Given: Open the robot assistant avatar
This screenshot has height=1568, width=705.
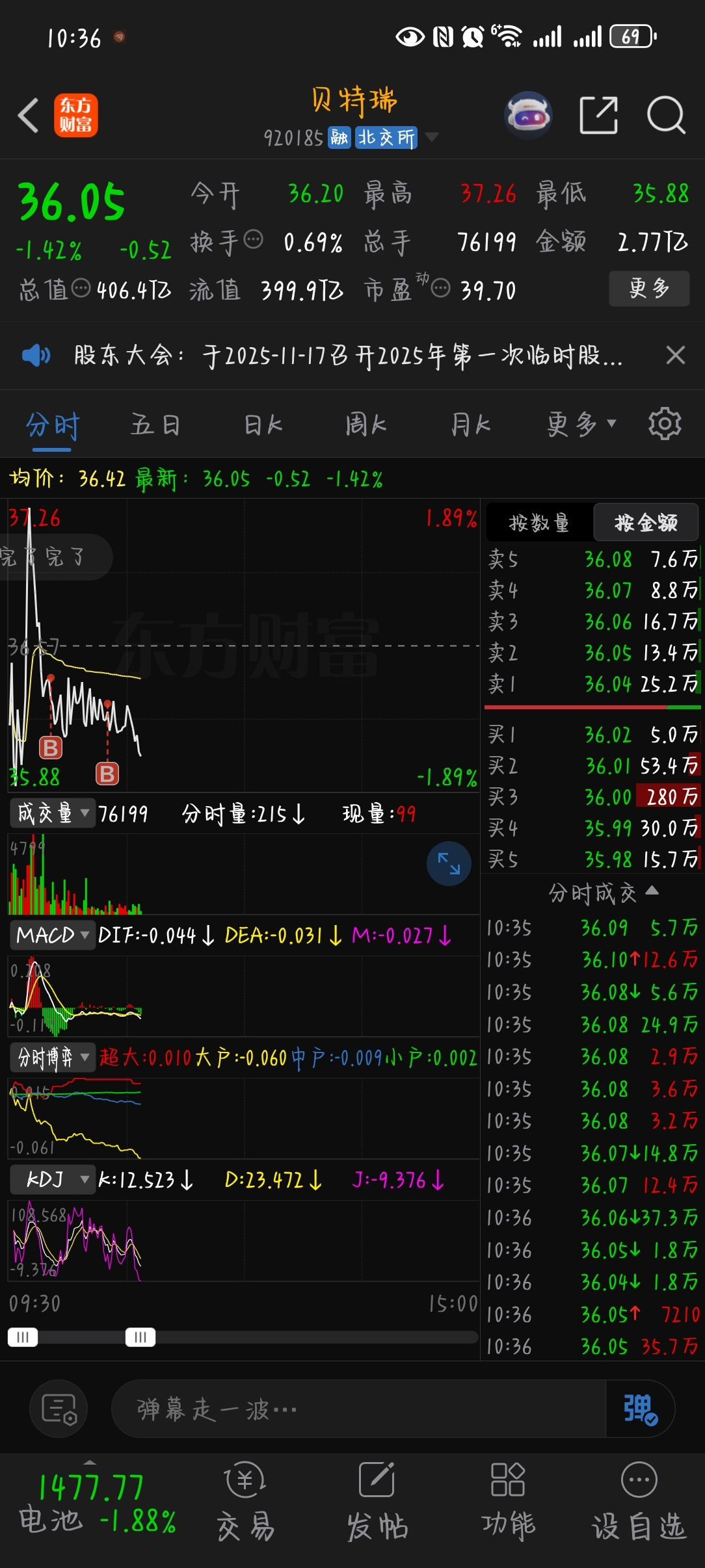Looking at the screenshot, I should 528,116.
